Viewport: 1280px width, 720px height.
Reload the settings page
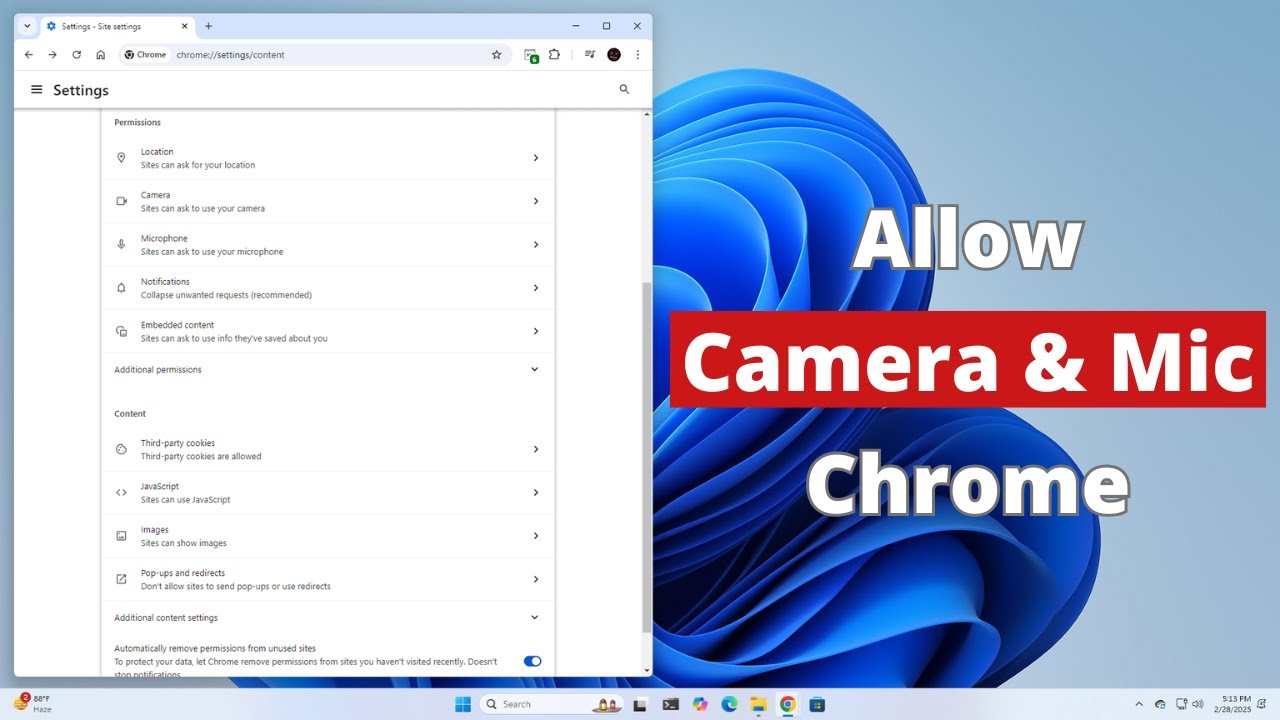[76, 55]
